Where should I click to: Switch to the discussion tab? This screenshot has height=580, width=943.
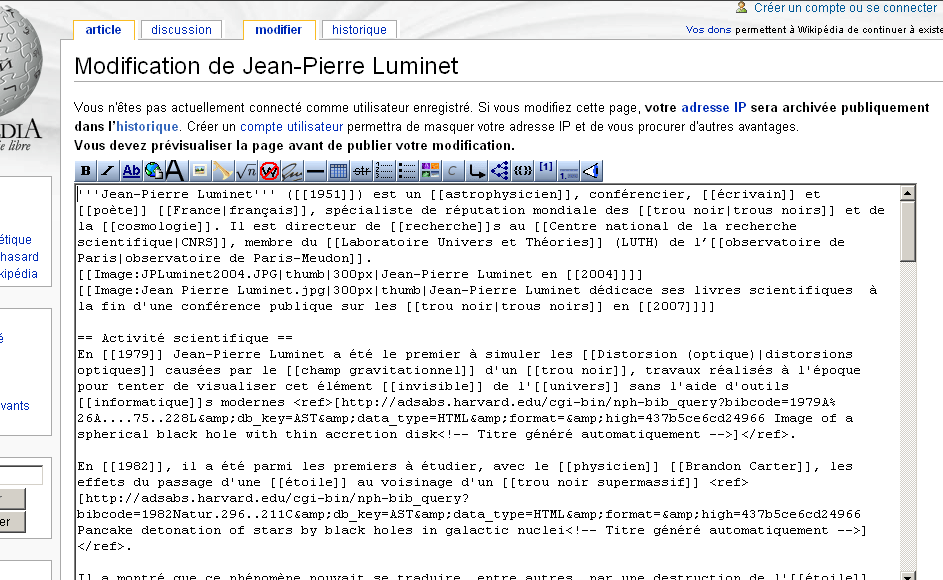coord(180,30)
